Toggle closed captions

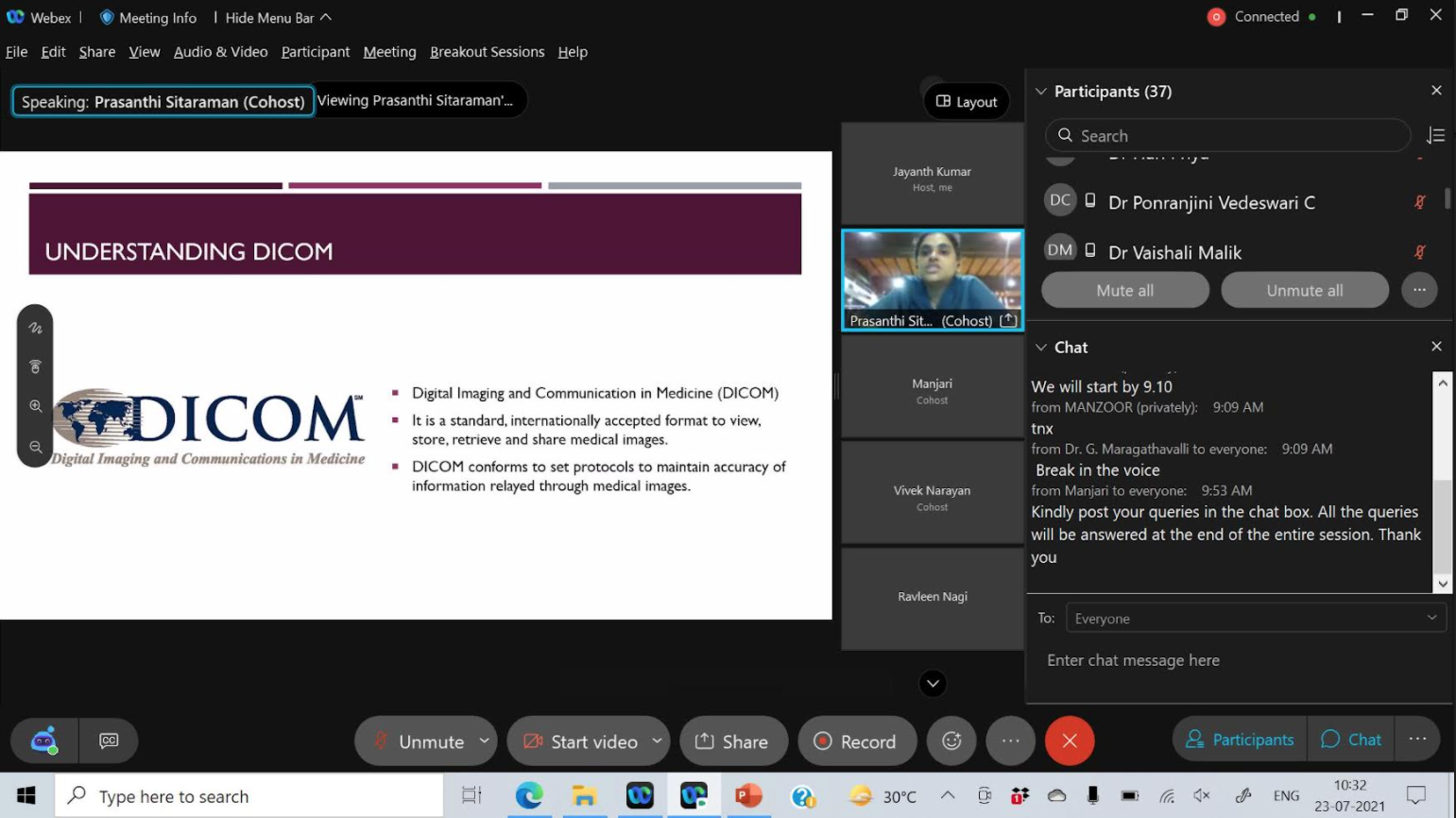tap(109, 741)
